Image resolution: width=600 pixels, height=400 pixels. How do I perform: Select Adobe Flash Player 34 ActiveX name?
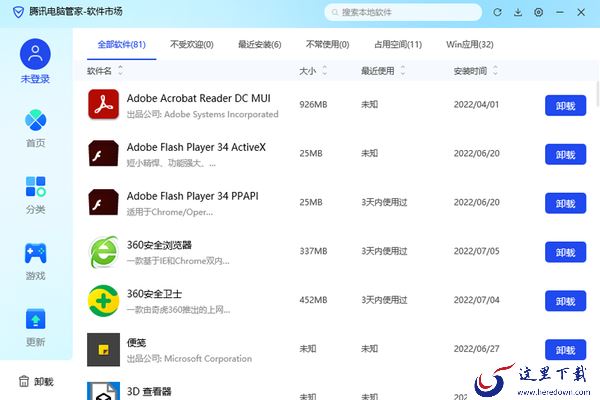[196, 147]
